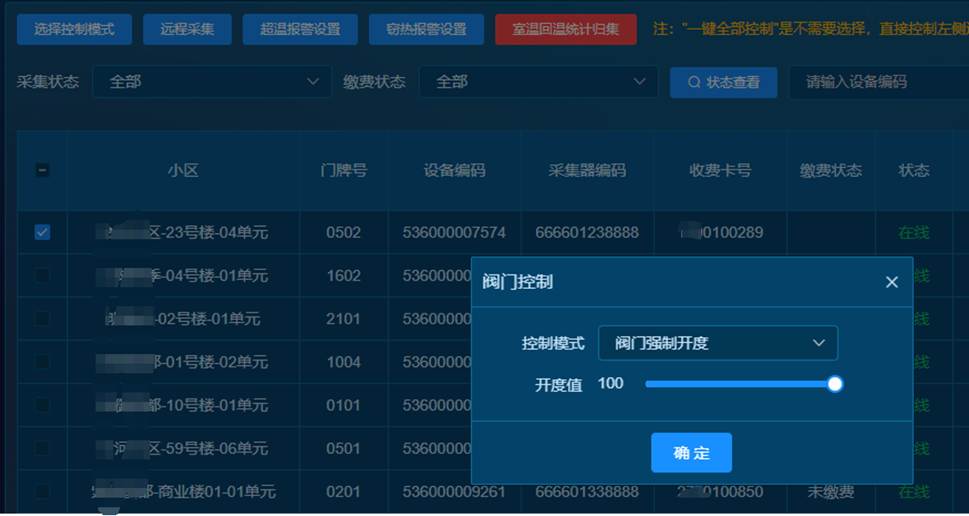Screen dimensions: 969x516
Task: Click the 设备编码 column header
Action: tap(454, 170)
